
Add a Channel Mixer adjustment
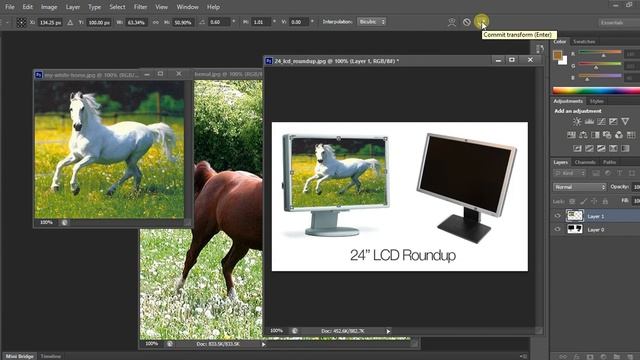(x=619, y=135)
